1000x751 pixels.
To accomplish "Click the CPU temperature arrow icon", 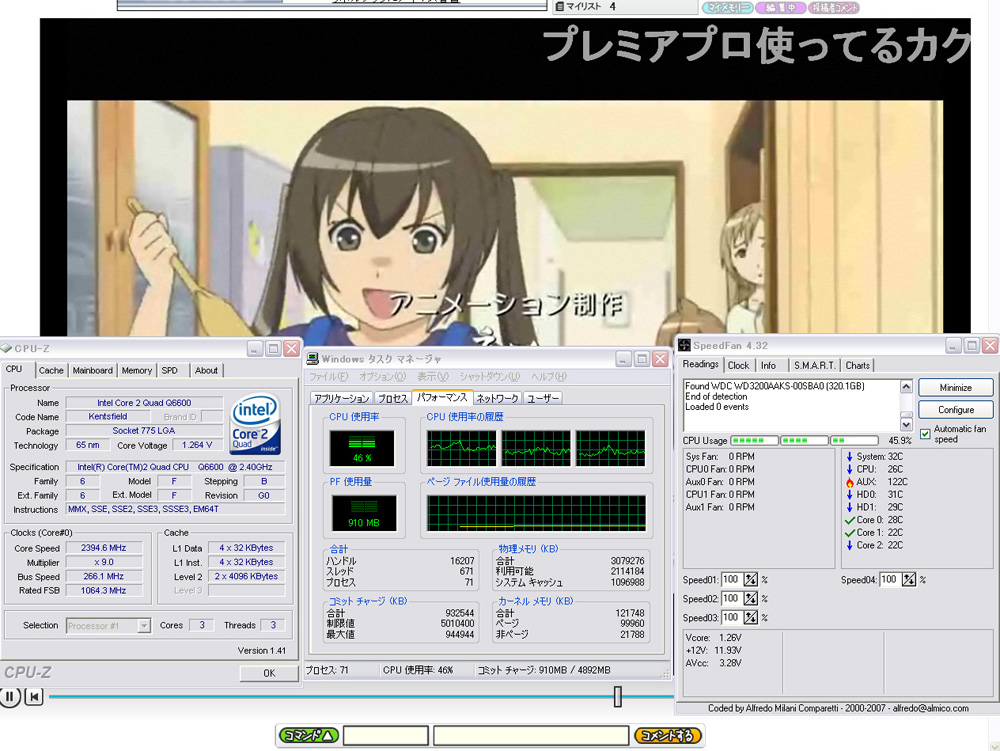I will [x=849, y=469].
